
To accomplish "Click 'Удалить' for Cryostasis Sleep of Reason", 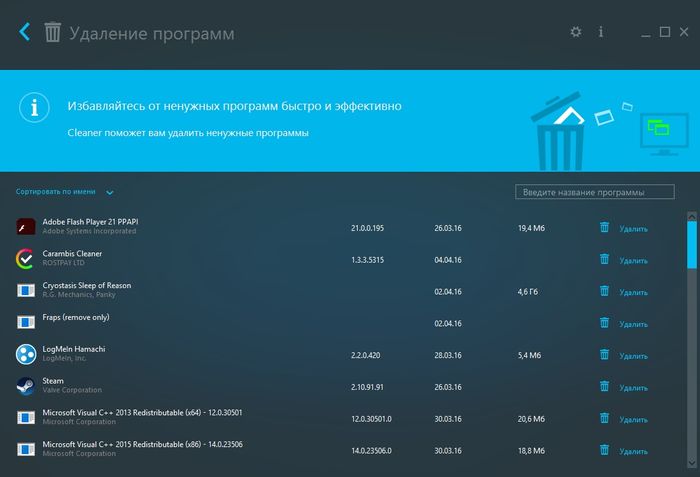I will click(x=633, y=293).
